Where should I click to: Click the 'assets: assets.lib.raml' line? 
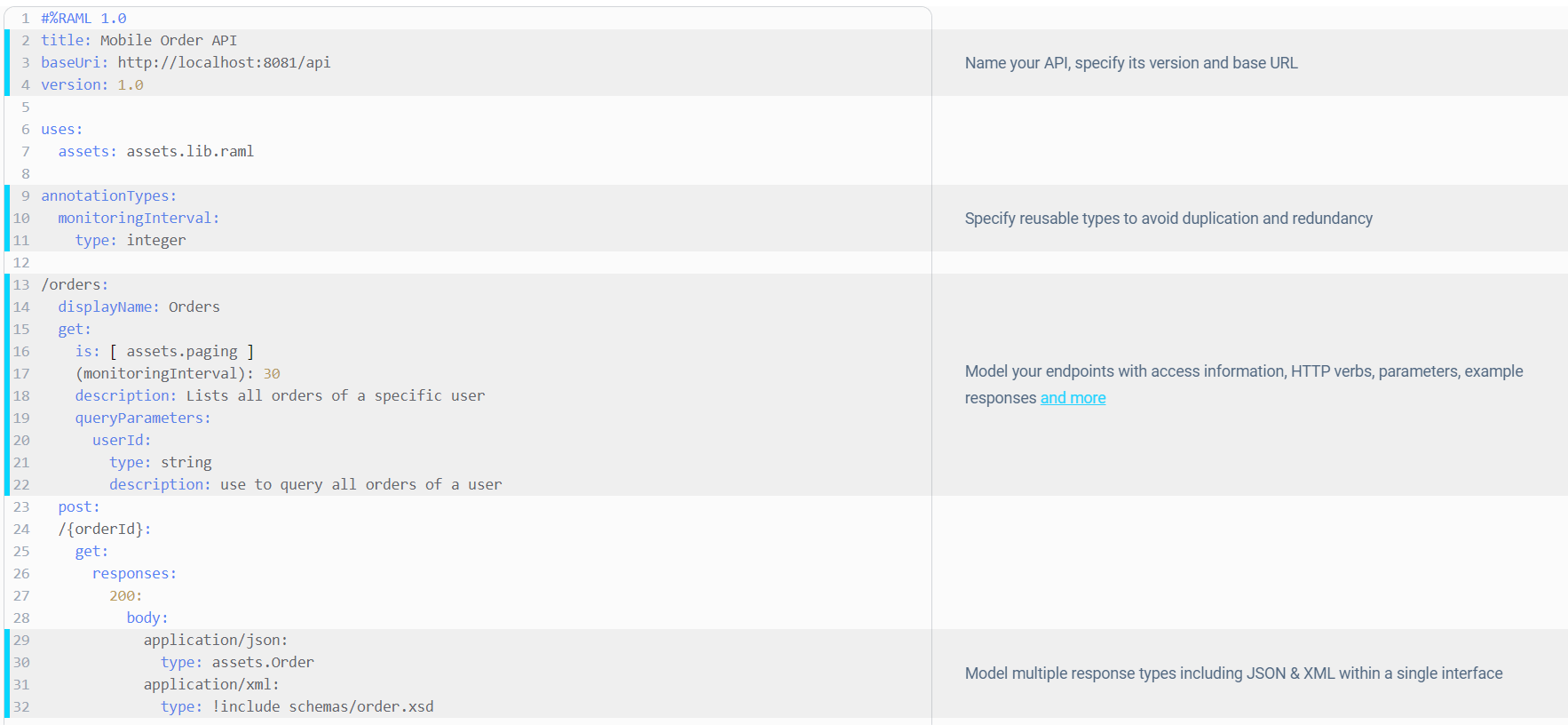[155, 152]
